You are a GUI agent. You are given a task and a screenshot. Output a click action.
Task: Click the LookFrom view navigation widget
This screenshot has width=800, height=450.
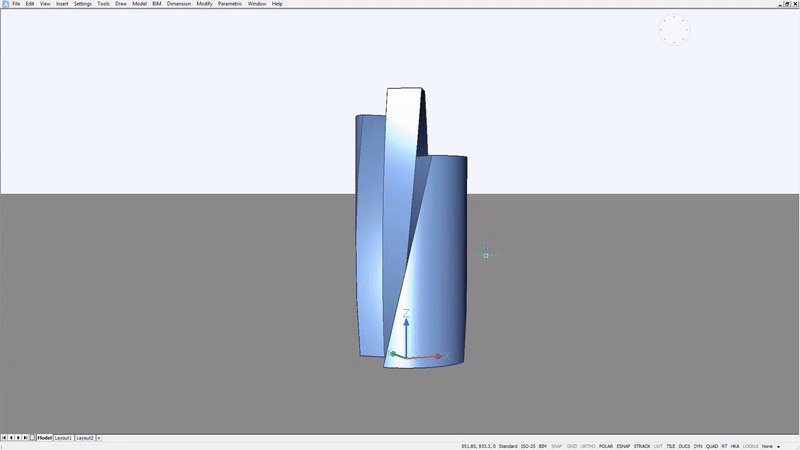point(674,30)
